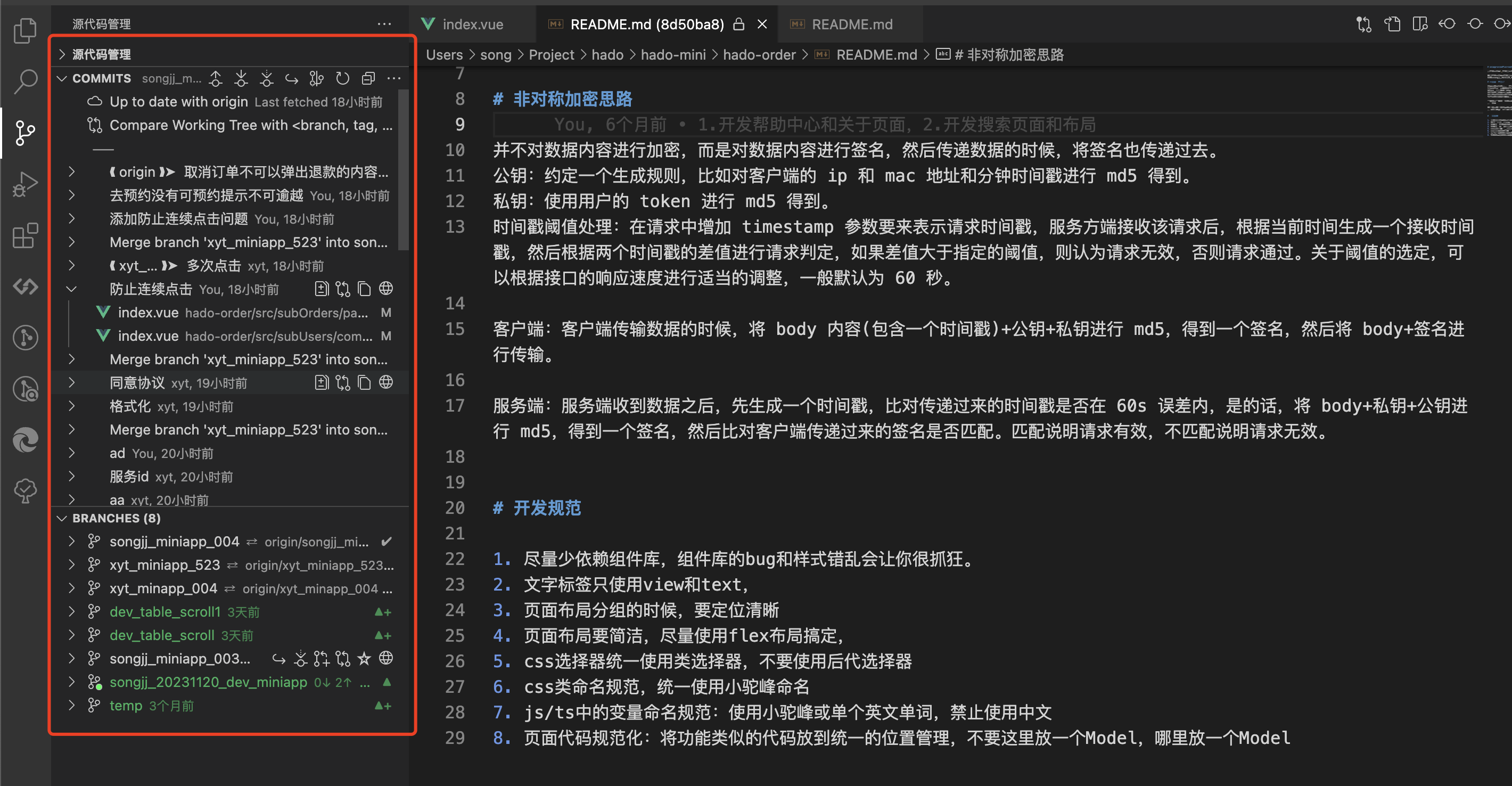Collapse the COMMITS section
Screen dimensions: 1512x786
(62, 78)
